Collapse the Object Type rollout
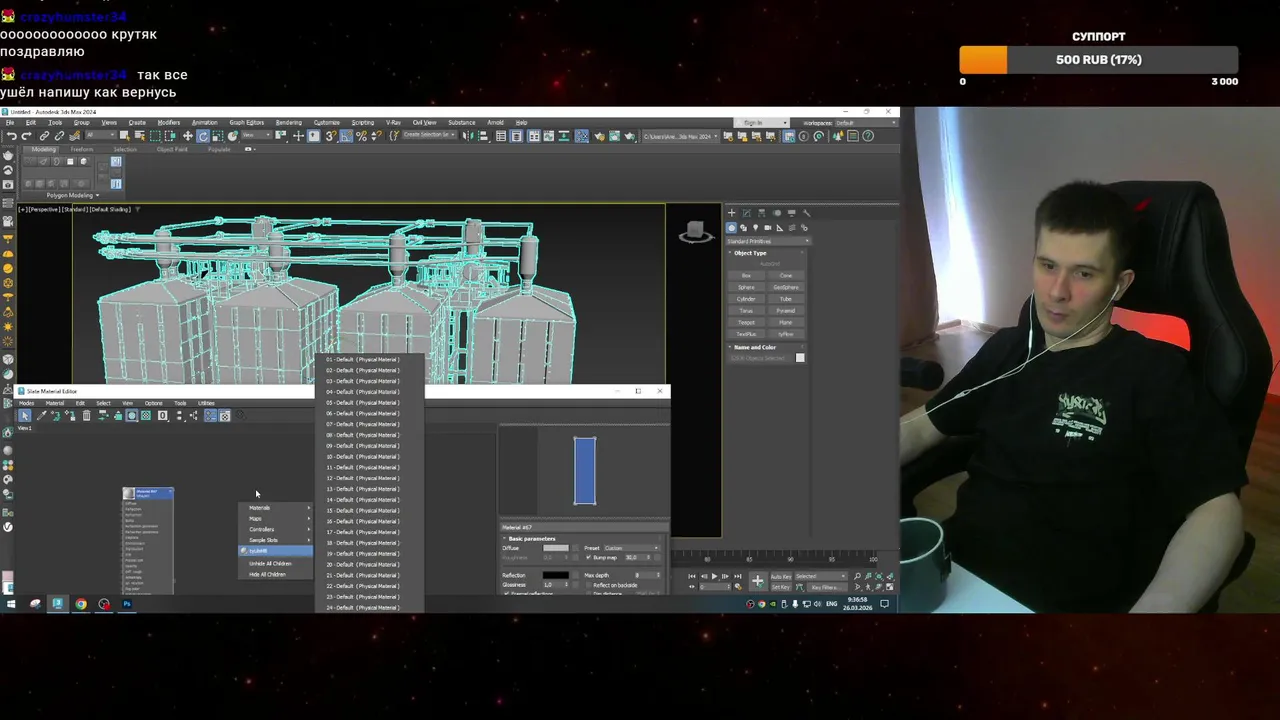This screenshot has height=720, width=1280. pyautogui.click(x=765, y=253)
